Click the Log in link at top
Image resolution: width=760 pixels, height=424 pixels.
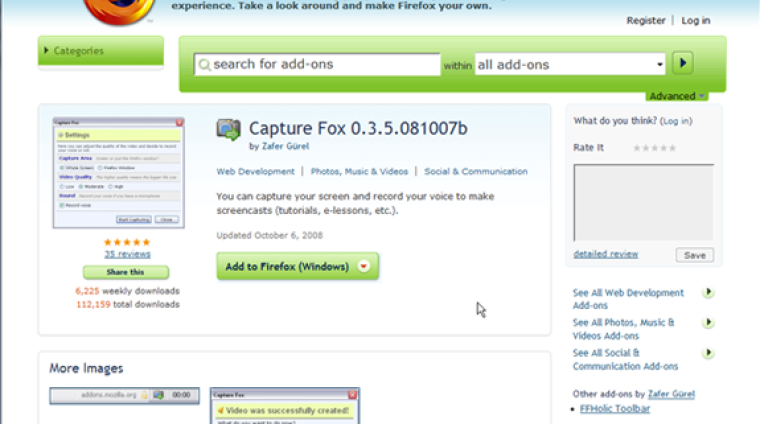click(x=695, y=20)
